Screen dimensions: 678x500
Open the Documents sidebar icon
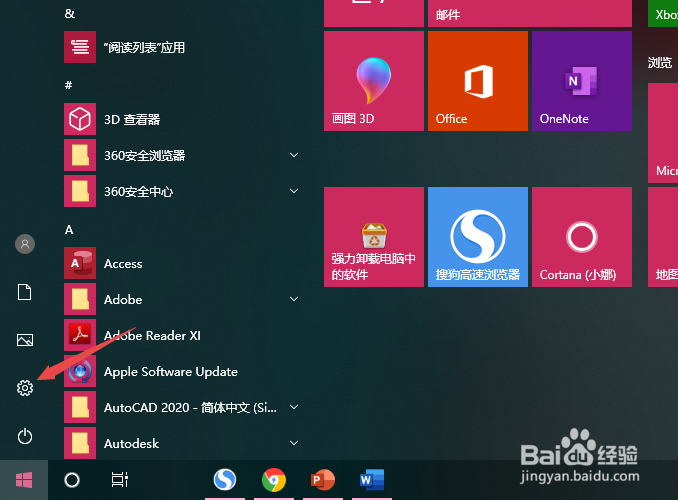coord(25,292)
